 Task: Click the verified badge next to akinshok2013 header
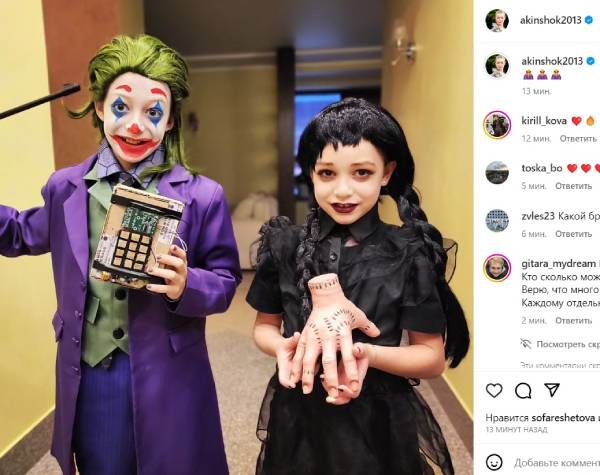click(x=590, y=20)
